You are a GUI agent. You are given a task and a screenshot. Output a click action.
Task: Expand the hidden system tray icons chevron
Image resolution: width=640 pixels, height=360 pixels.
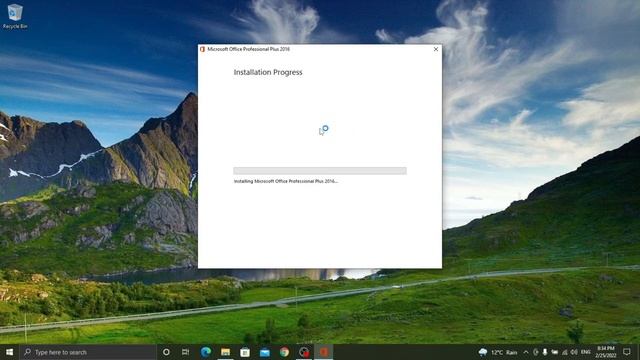click(526, 352)
